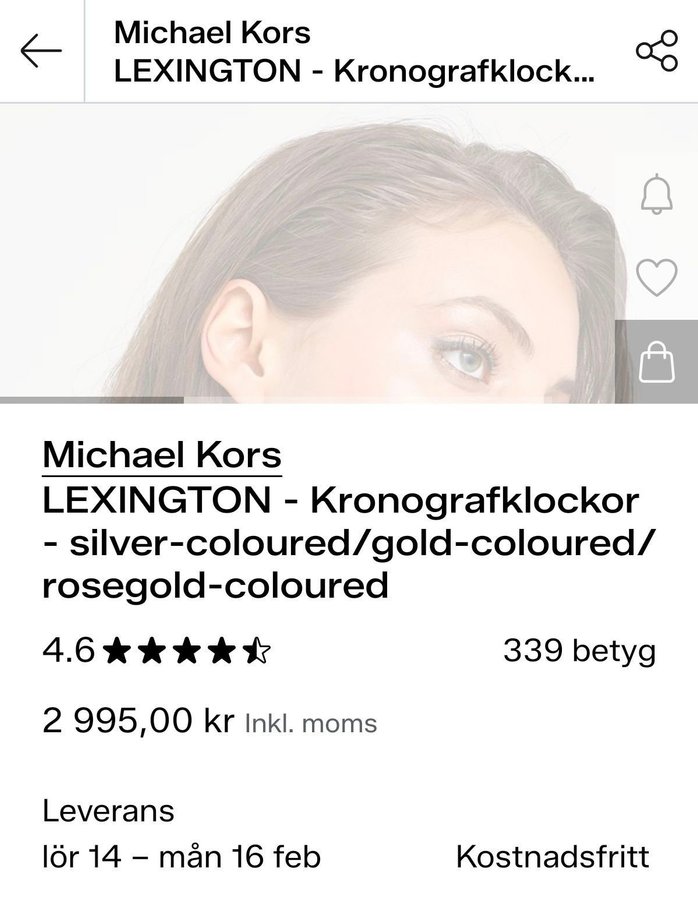Open the Leverans delivery section

[x=108, y=810]
